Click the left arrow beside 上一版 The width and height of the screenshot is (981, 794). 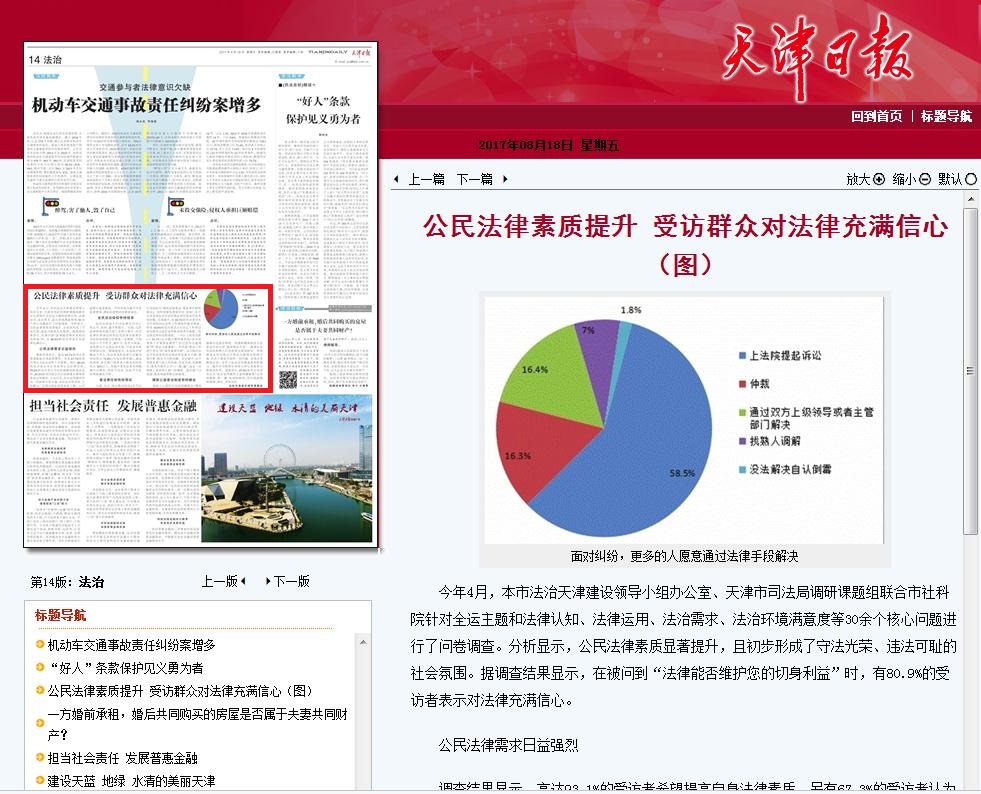243,581
